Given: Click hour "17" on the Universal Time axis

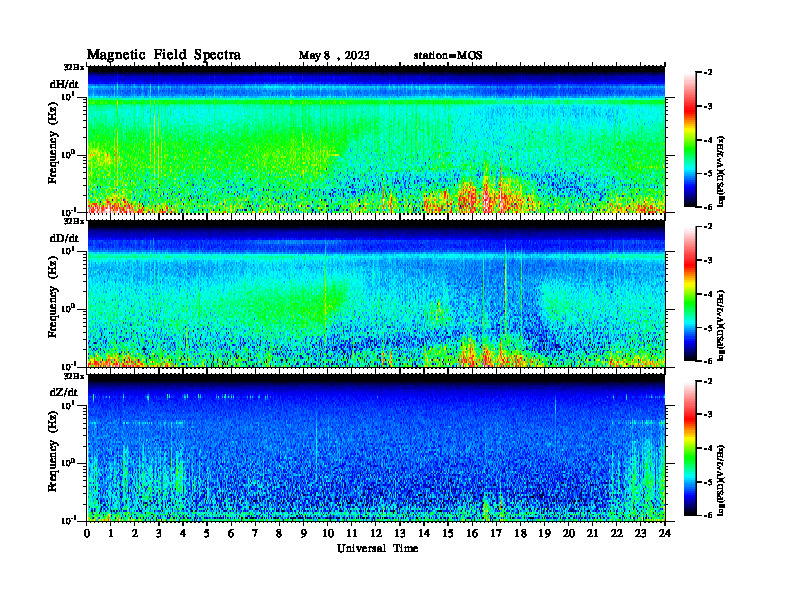Looking at the screenshot, I should tap(496, 533).
